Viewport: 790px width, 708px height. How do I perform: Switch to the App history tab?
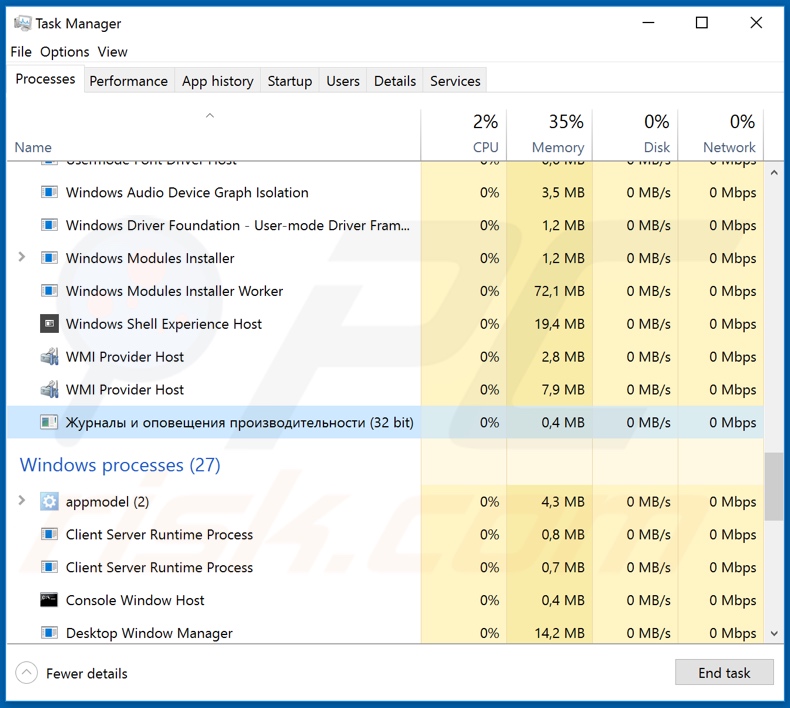pyautogui.click(x=218, y=81)
